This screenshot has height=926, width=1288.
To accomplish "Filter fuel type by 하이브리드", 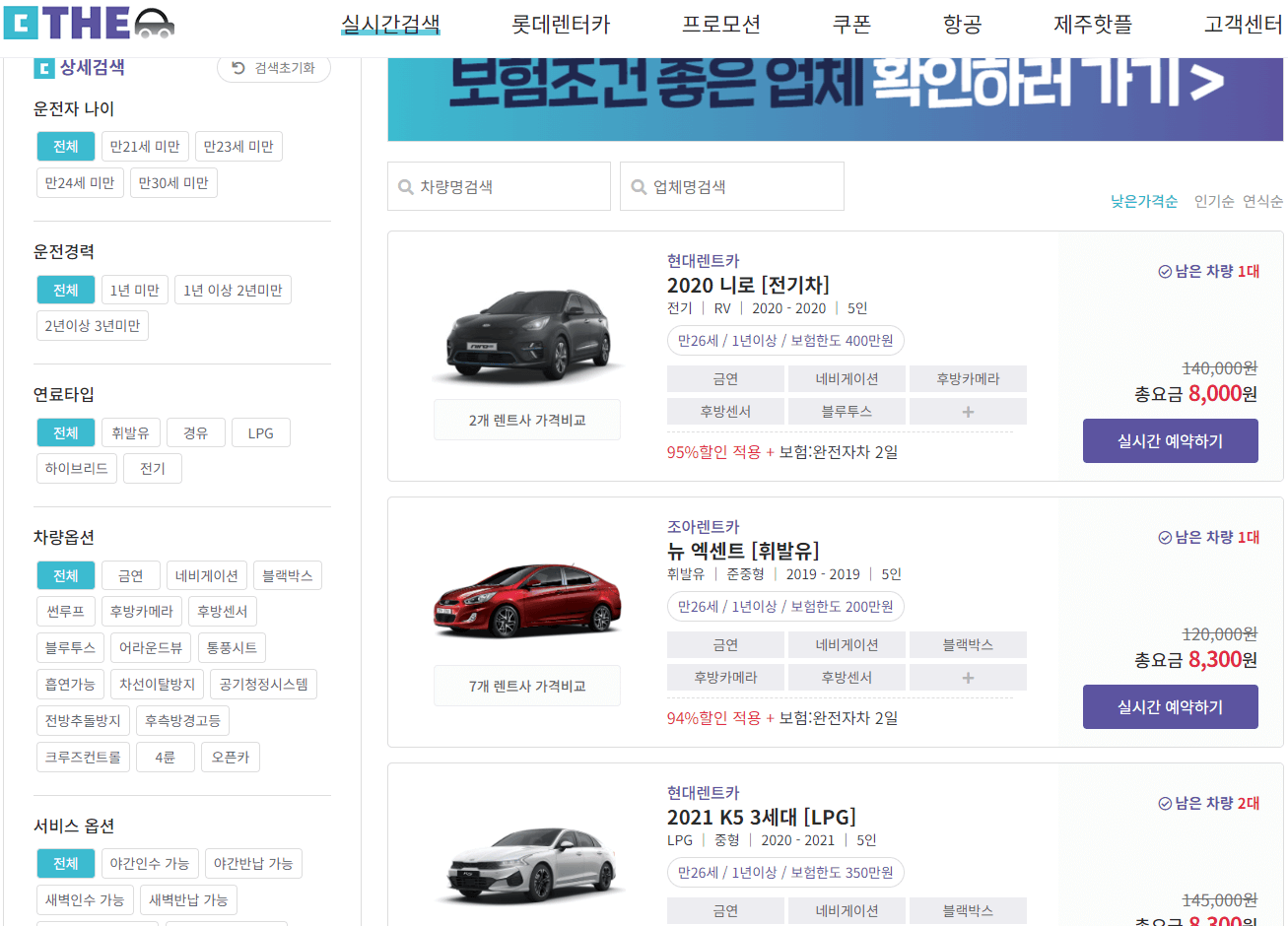I will (77, 469).
